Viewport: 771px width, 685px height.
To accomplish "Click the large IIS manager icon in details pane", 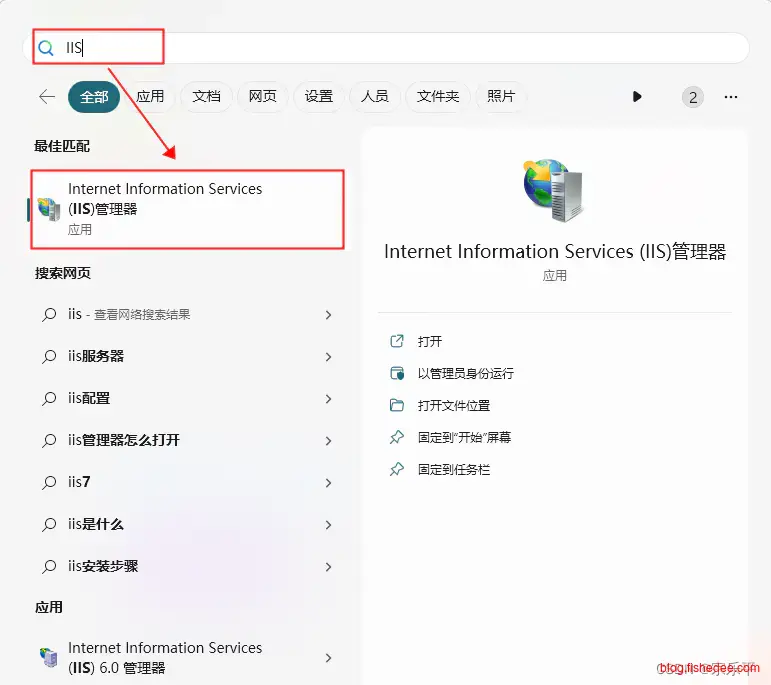I will pyautogui.click(x=554, y=192).
